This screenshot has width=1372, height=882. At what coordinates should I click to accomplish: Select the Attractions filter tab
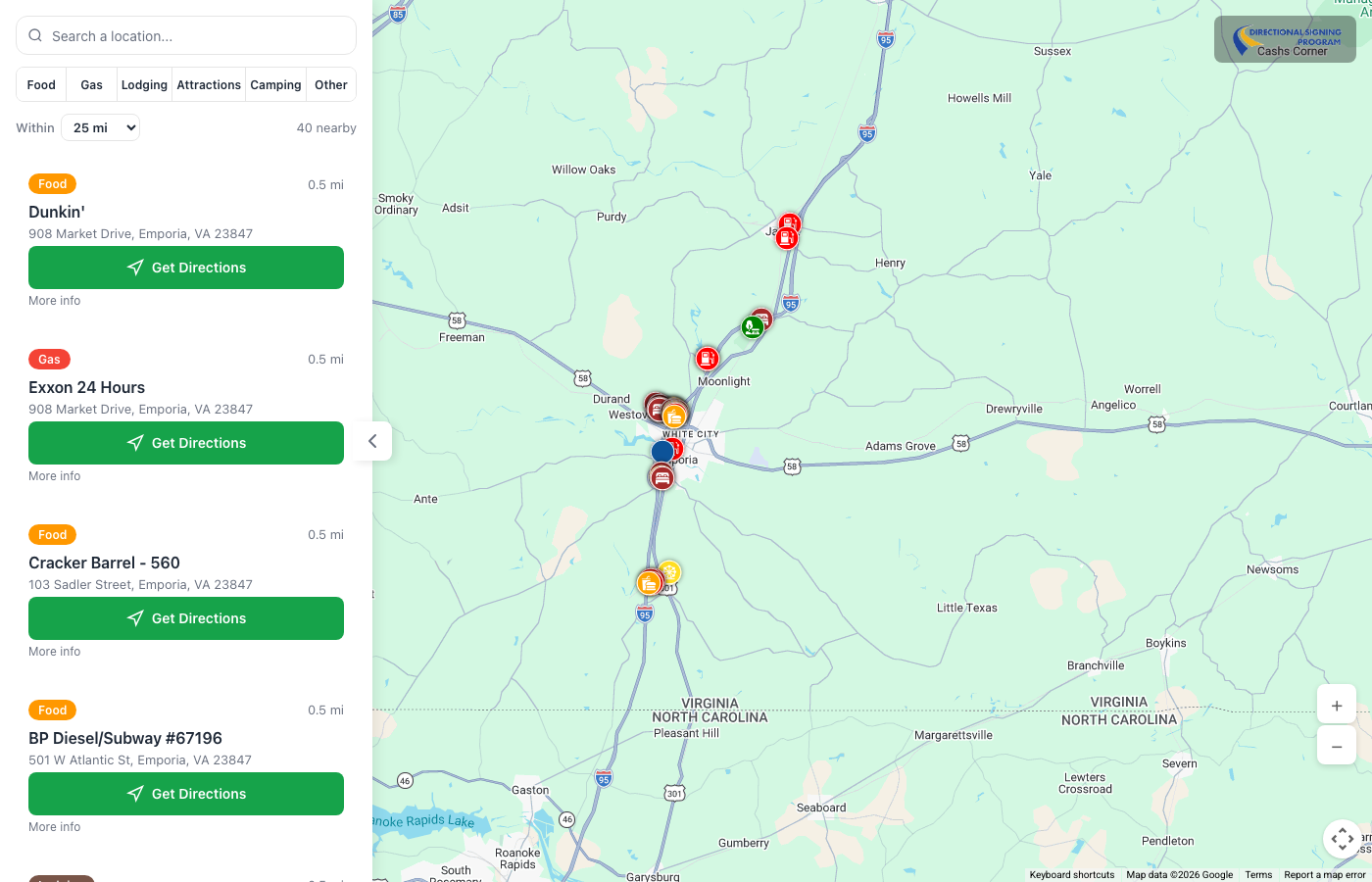click(208, 84)
